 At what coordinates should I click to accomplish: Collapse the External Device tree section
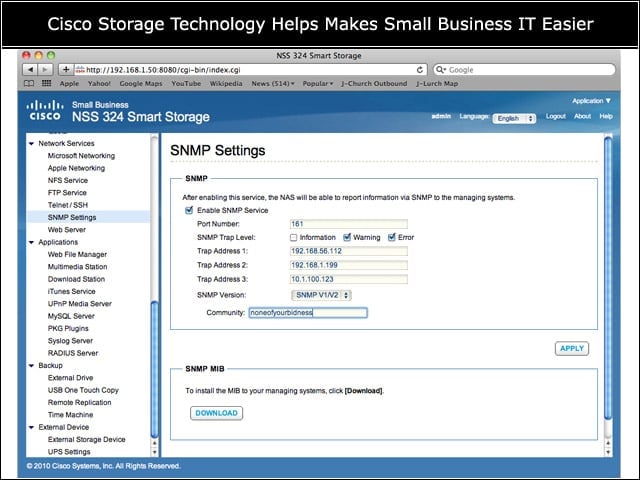point(31,427)
